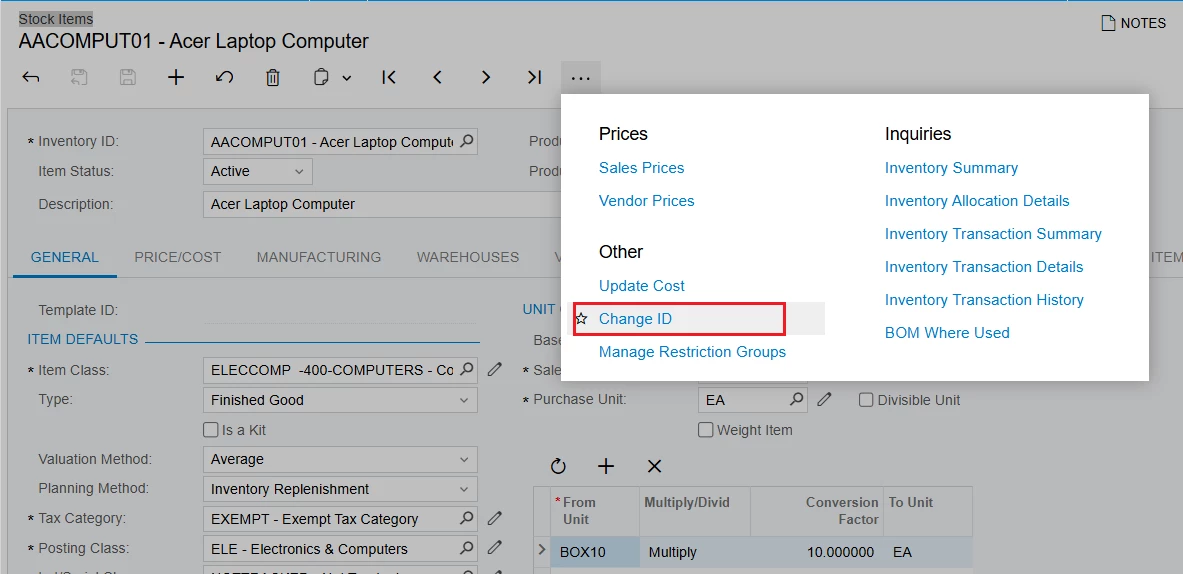Open Manage Restriction Groups
Image resolution: width=1183 pixels, height=574 pixels.
point(693,352)
